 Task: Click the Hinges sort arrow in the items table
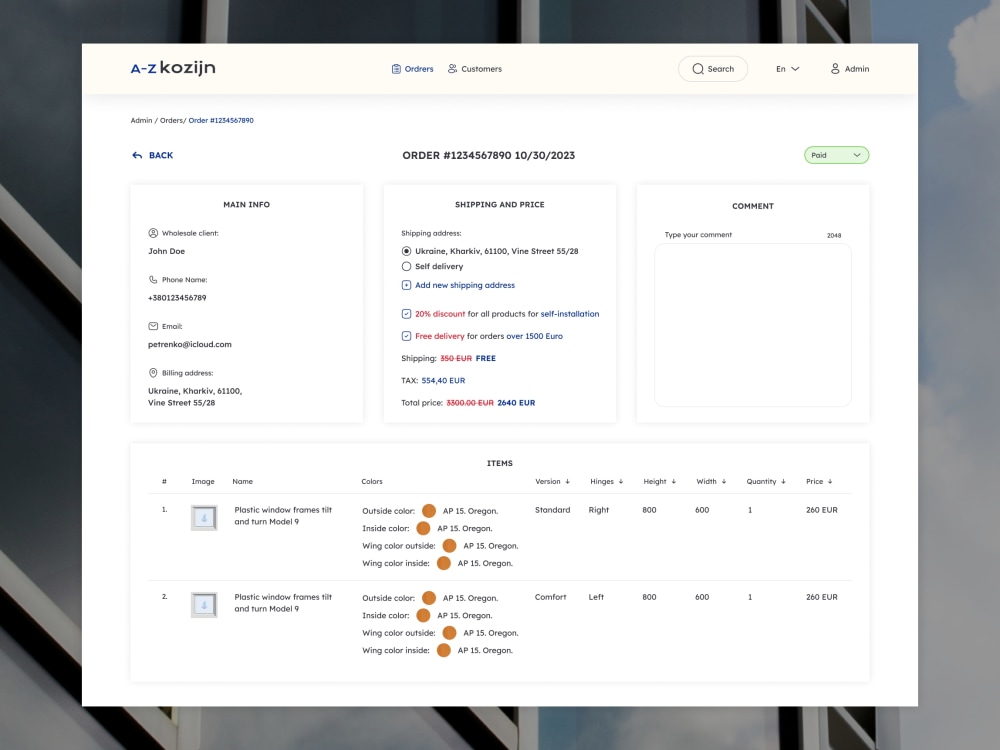pyautogui.click(x=622, y=481)
